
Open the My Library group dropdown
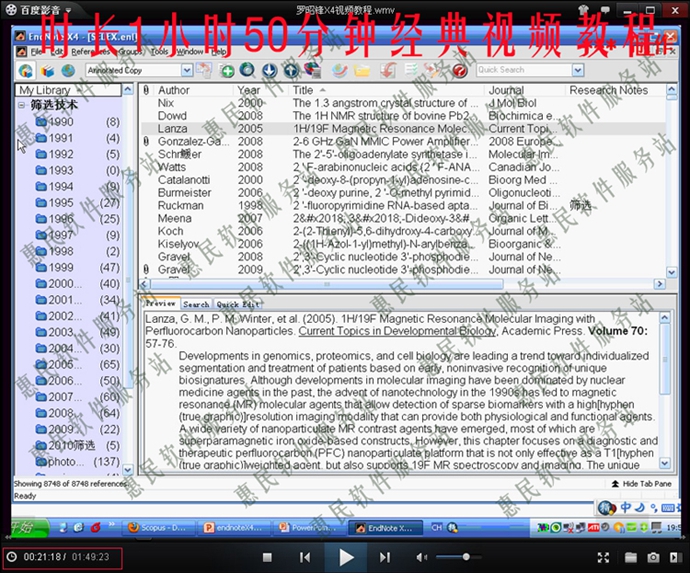[68, 90]
